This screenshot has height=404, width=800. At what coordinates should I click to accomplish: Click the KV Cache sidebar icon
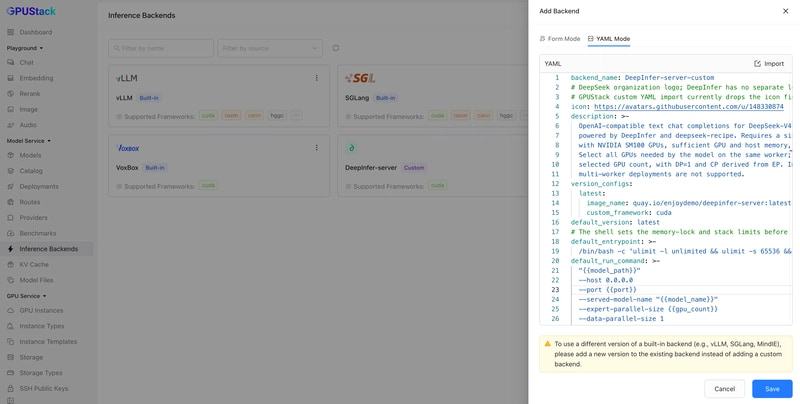(11, 264)
